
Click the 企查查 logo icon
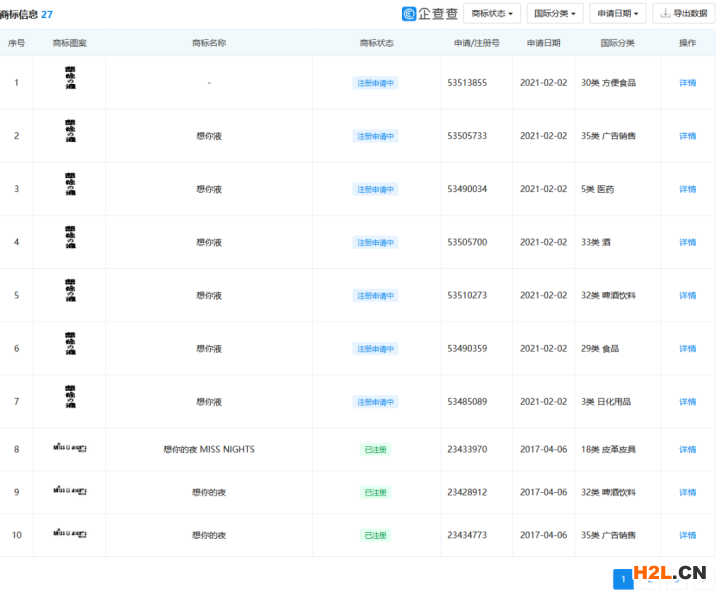click(409, 13)
